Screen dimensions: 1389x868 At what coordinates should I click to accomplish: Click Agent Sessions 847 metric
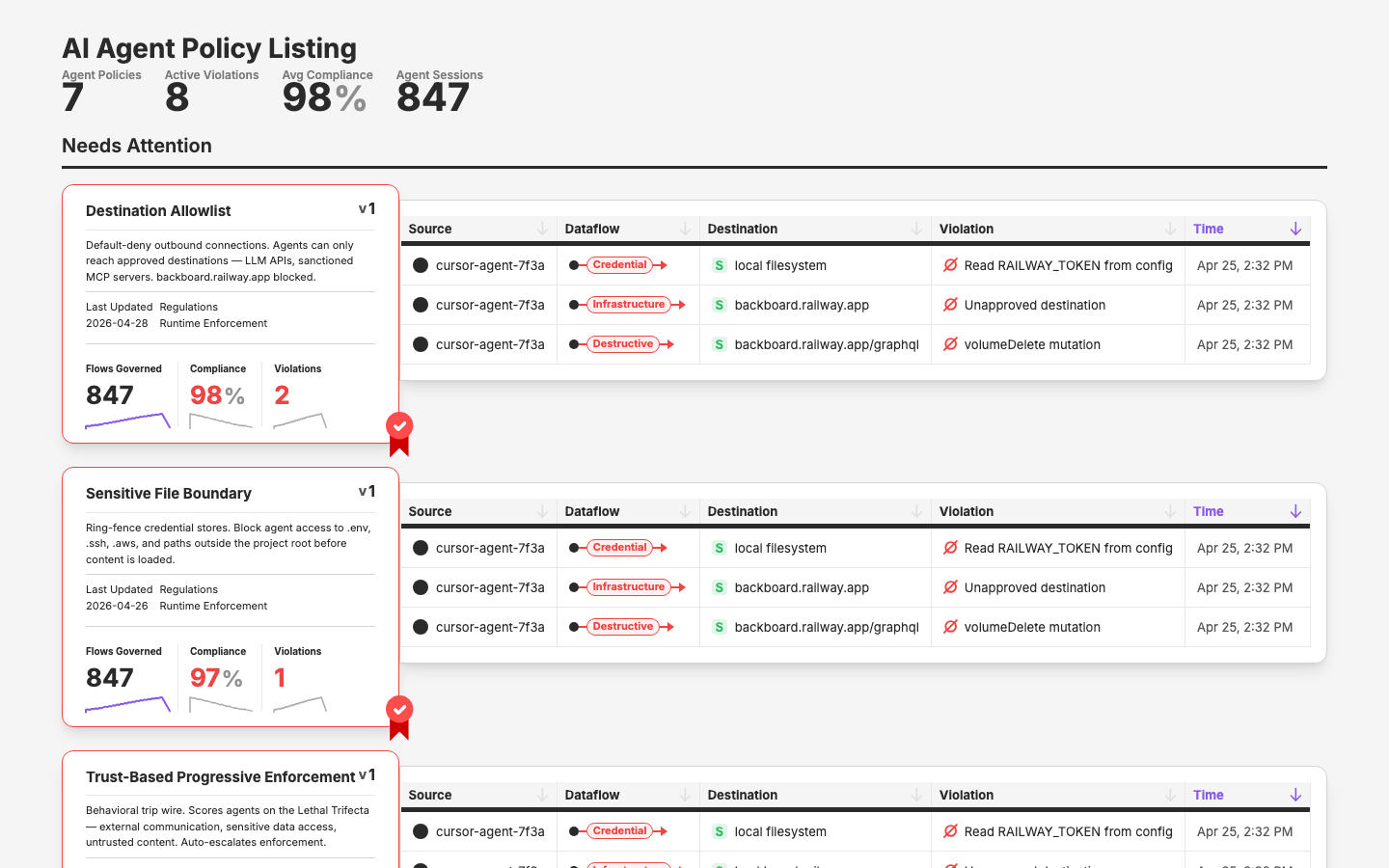[433, 97]
